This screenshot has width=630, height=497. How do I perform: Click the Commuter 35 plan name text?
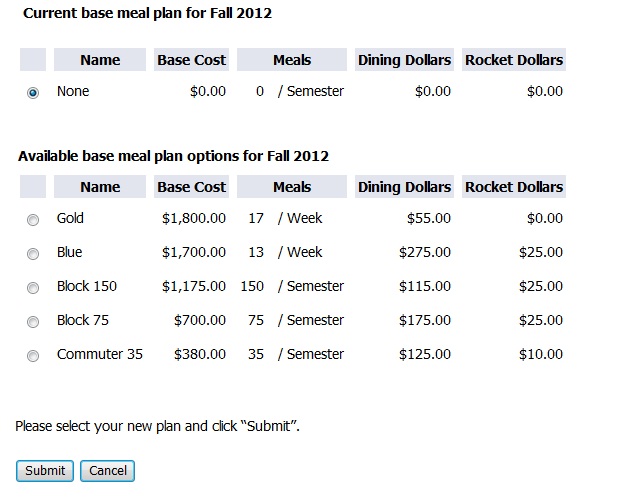[100, 354]
